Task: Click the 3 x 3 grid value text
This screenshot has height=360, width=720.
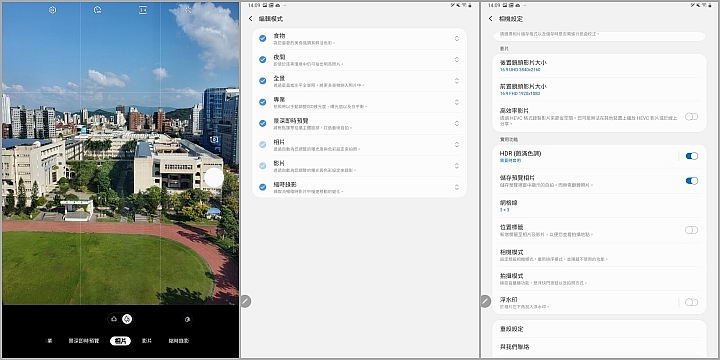Action: coord(504,210)
